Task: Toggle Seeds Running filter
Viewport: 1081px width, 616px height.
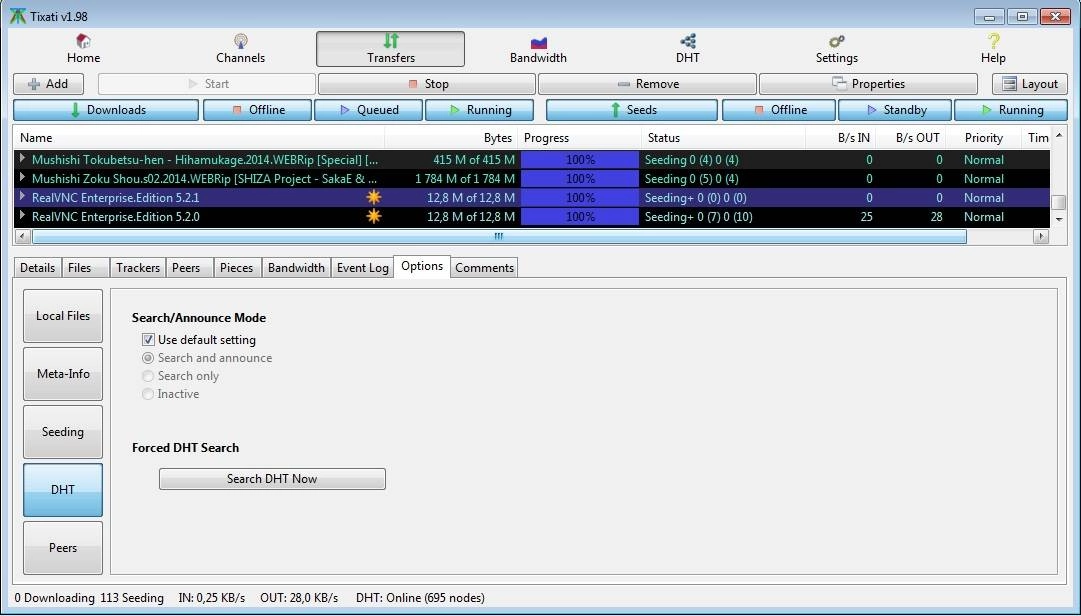Action: 1011,110
